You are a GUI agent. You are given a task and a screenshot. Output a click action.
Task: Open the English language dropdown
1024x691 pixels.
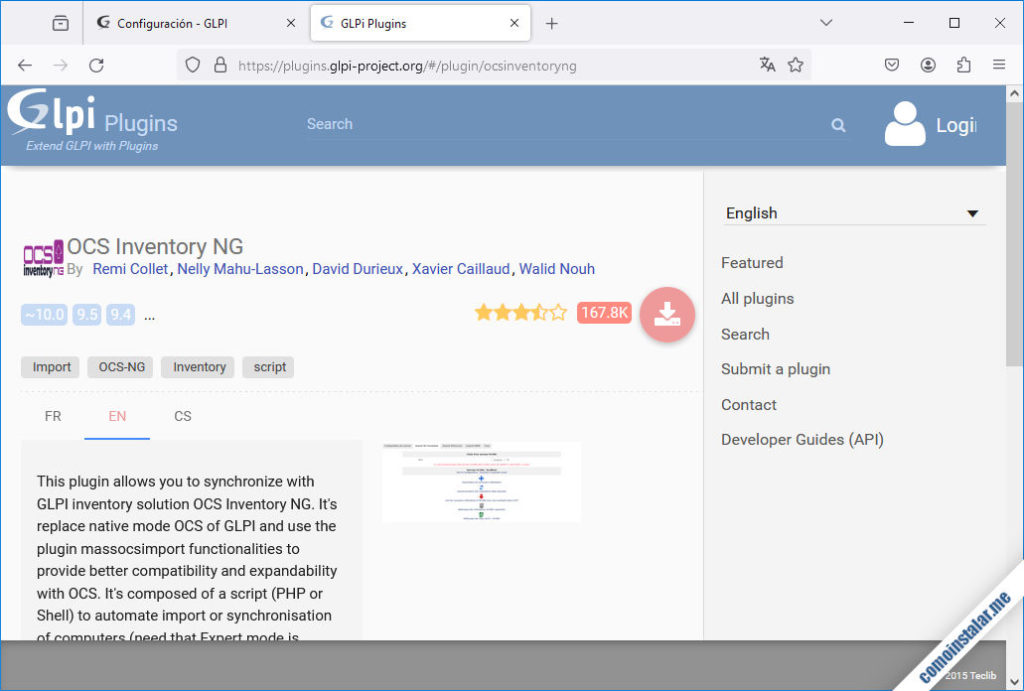click(x=853, y=213)
